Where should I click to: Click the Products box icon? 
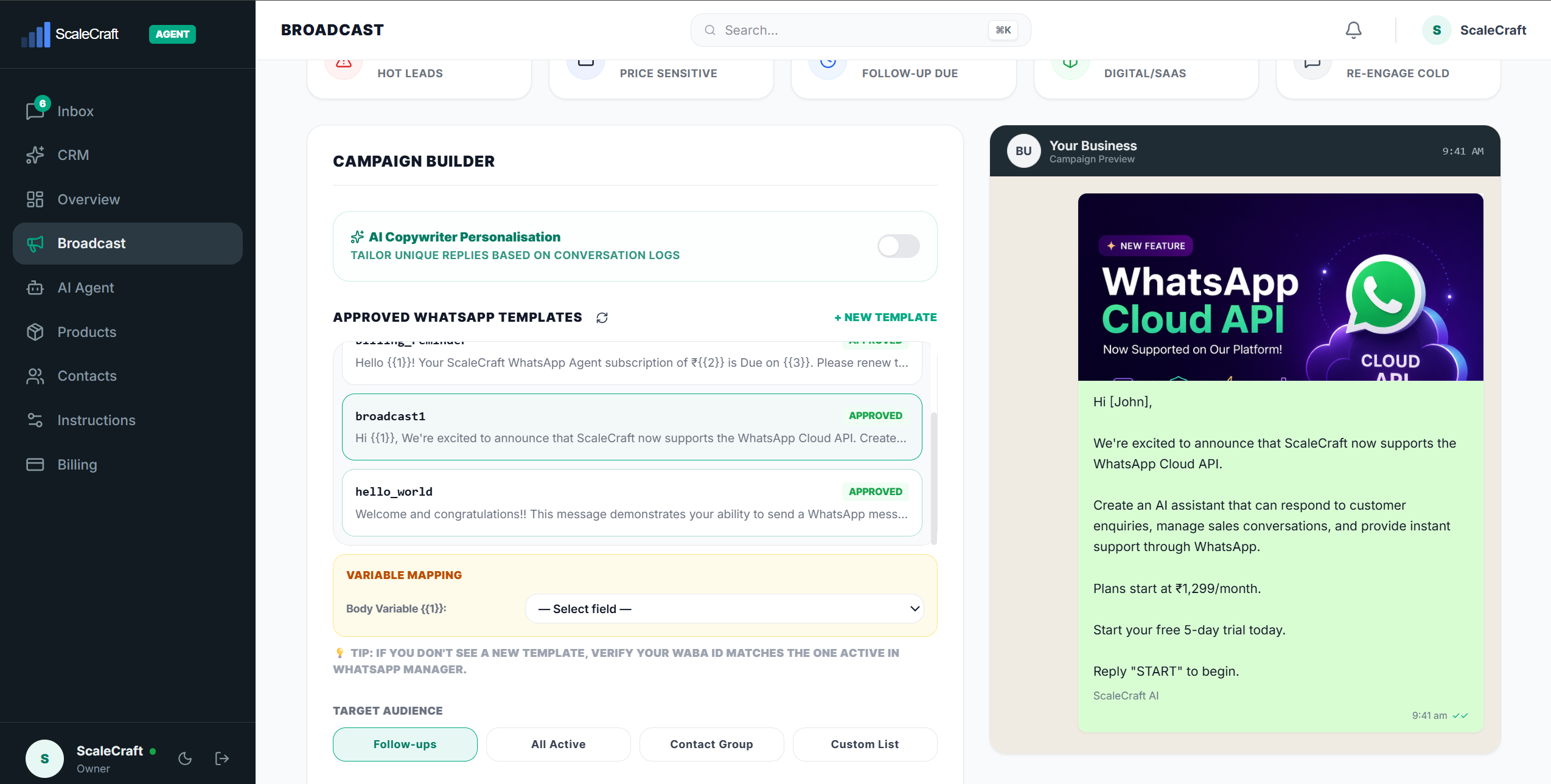(35, 332)
